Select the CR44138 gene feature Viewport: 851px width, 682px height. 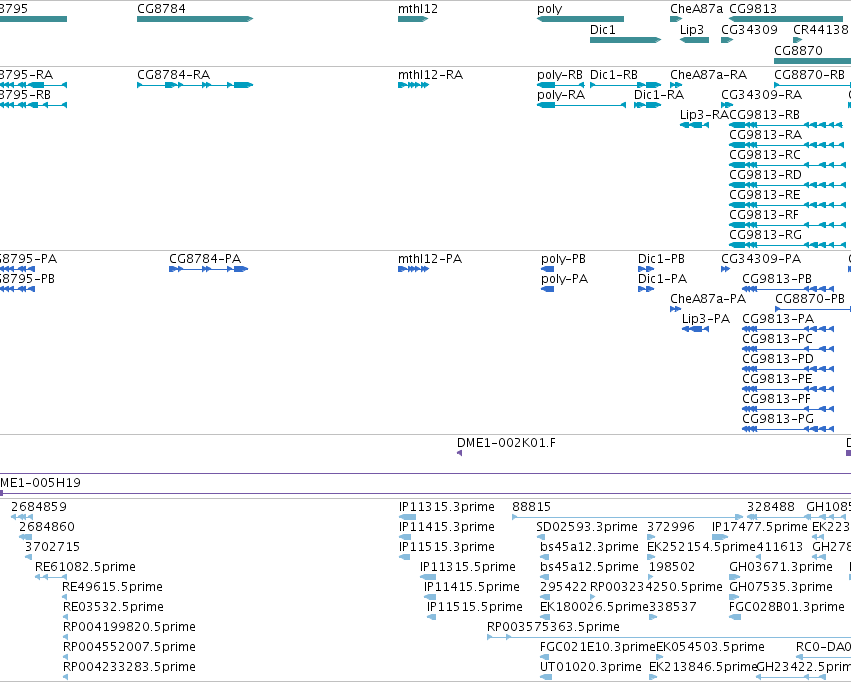coord(797,40)
